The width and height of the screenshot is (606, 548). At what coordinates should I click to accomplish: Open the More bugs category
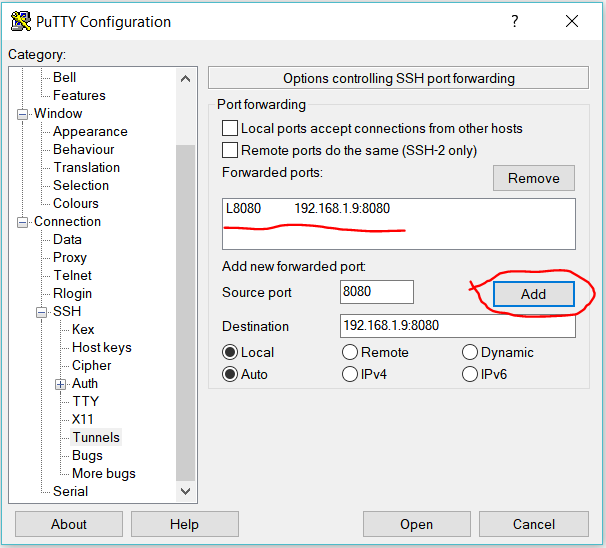(x=104, y=473)
